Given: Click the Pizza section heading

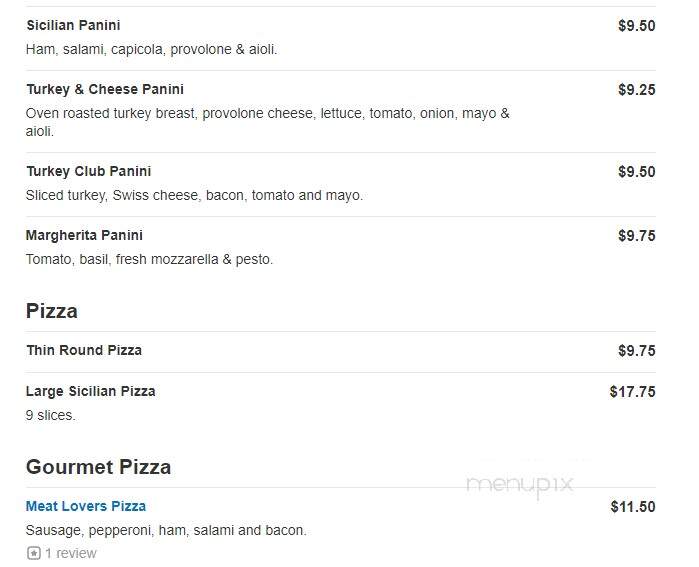Looking at the screenshot, I should click(52, 311).
